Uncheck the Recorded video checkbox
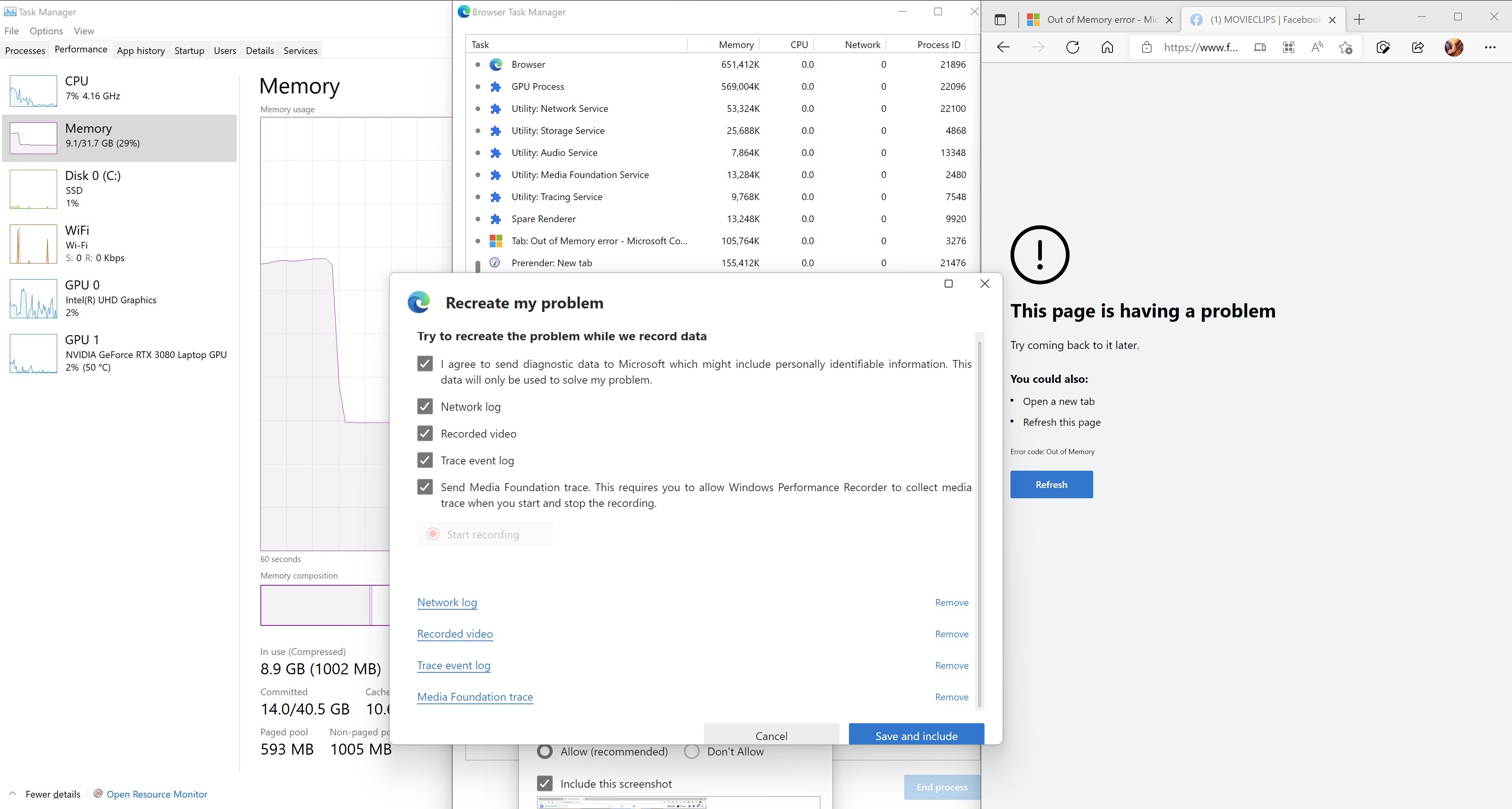 (x=425, y=434)
